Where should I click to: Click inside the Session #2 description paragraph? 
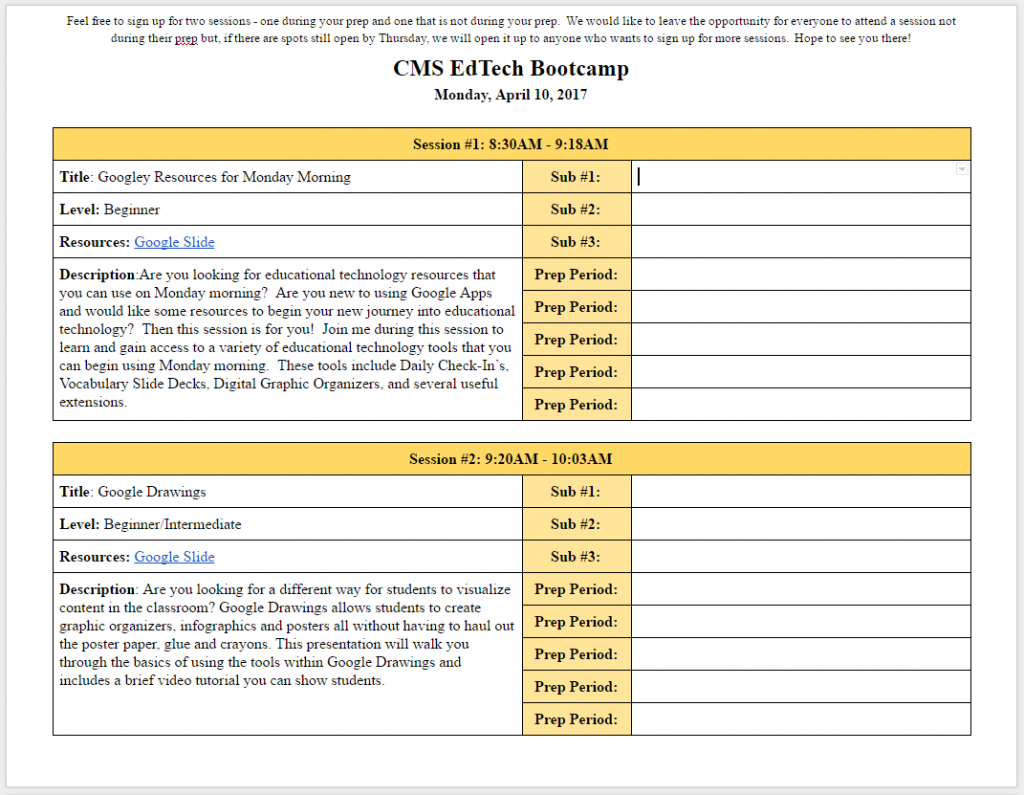[287, 635]
